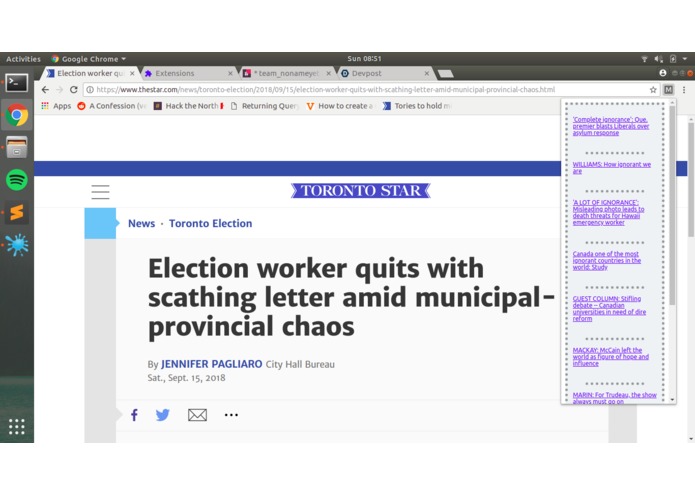
Task: Open Chrome three-dot menu
Action: [x=684, y=89]
